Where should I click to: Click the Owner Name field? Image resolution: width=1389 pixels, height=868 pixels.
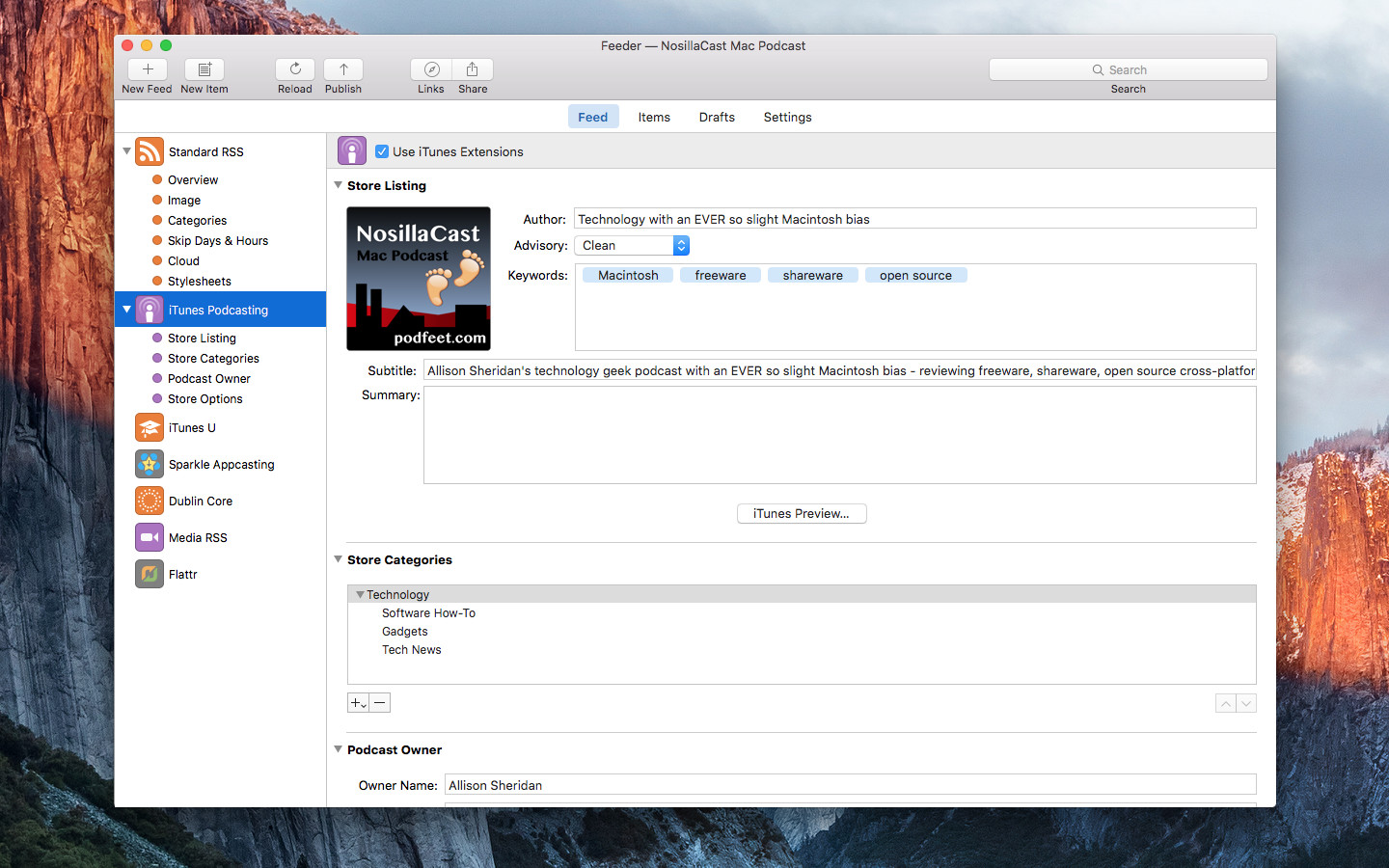pyautogui.click(x=851, y=785)
